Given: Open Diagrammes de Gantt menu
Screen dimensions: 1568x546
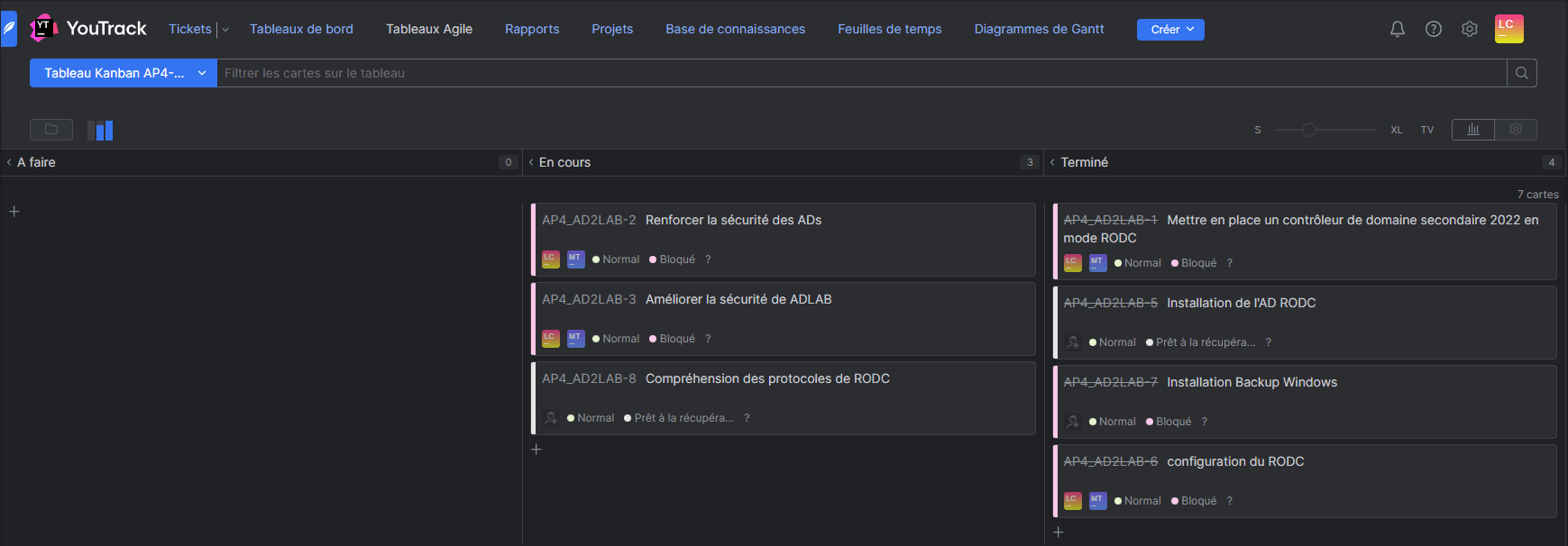Looking at the screenshot, I should (x=1039, y=29).
